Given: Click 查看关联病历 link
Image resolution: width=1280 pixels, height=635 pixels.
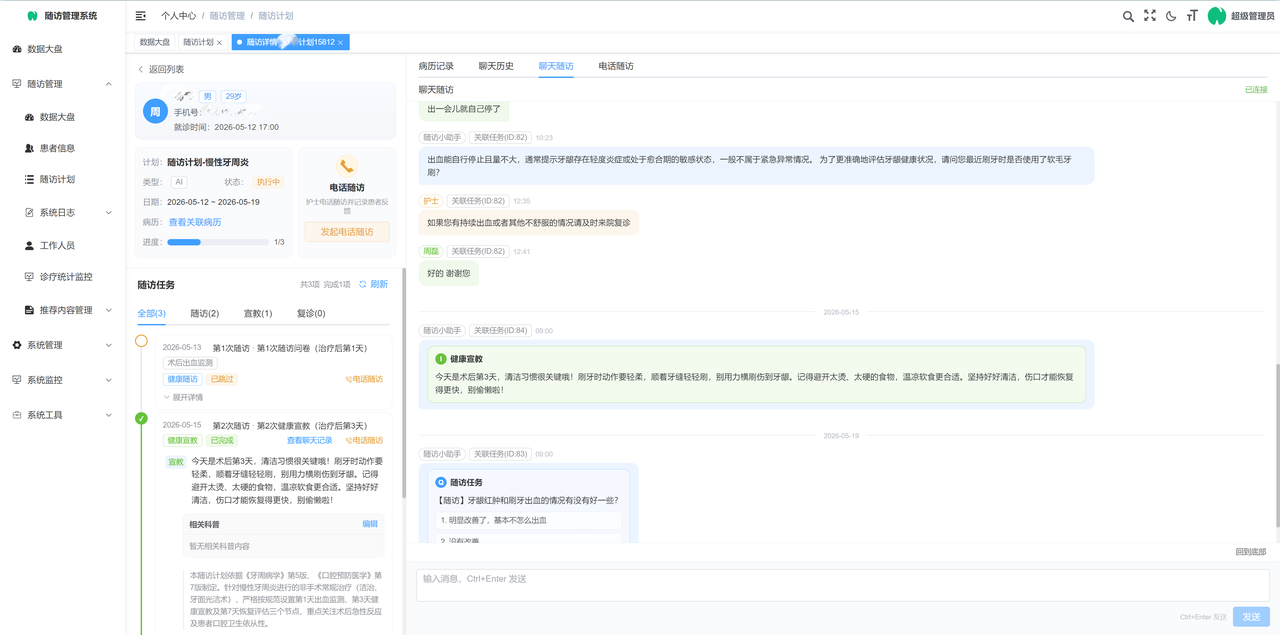Looking at the screenshot, I should 195,222.
